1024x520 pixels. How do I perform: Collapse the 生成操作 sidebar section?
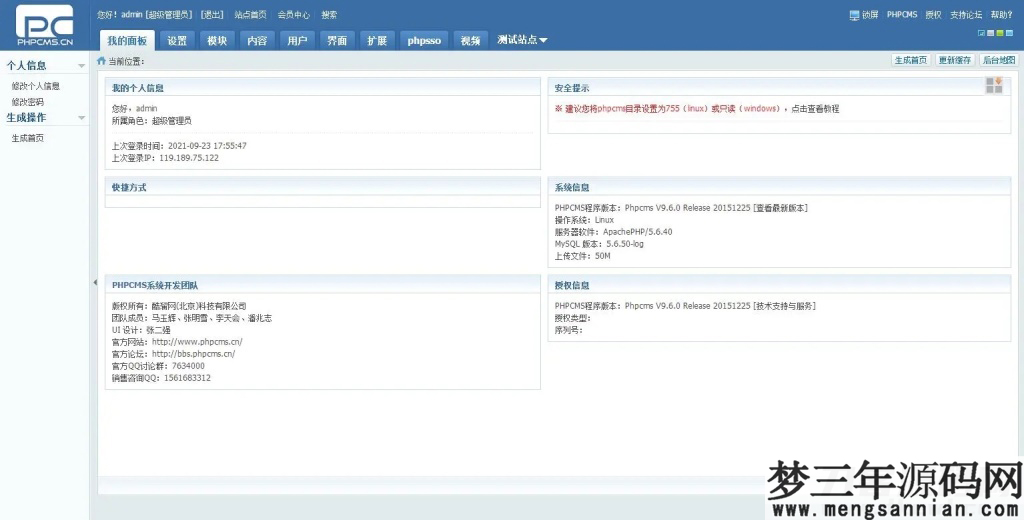click(82, 118)
